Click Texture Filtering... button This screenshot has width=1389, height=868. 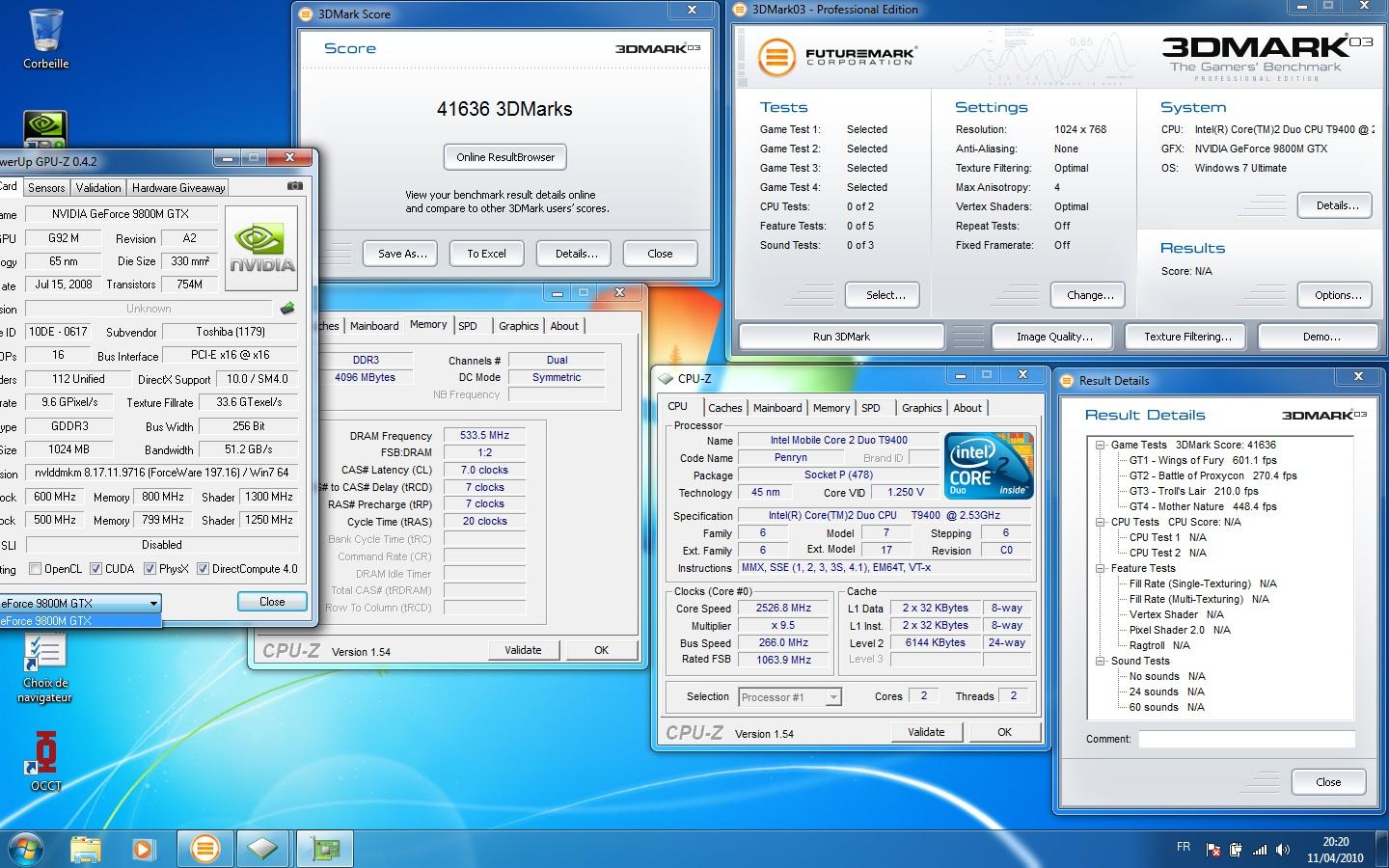click(x=1186, y=337)
